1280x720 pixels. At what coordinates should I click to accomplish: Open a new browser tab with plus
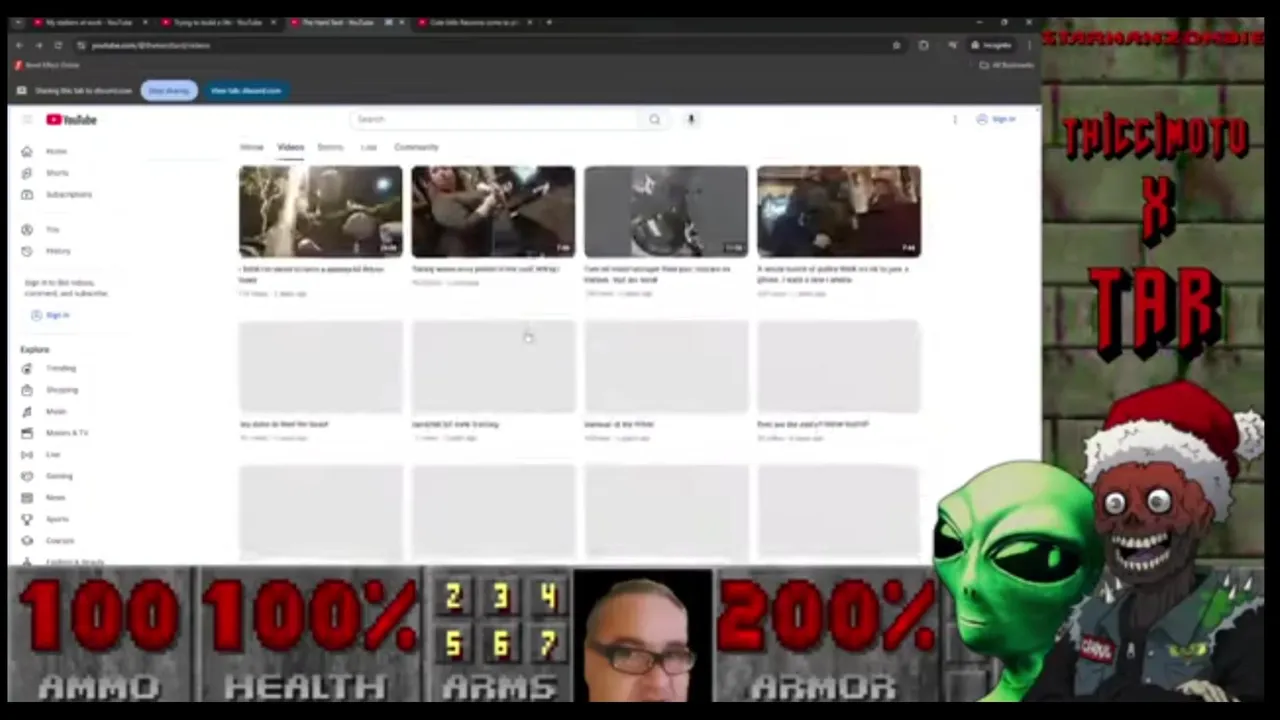pyautogui.click(x=549, y=22)
